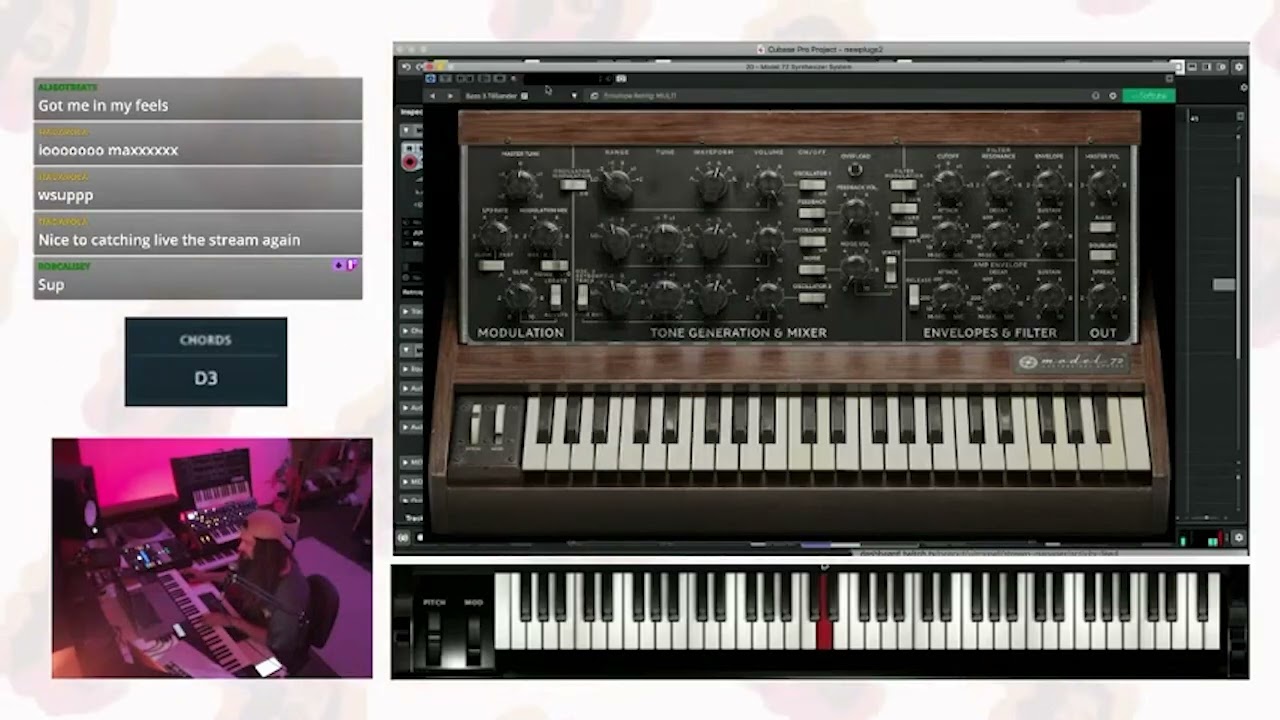The width and height of the screenshot is (1280, 720).
Task: Click the filter Cutoff knob
Action: 948,184
